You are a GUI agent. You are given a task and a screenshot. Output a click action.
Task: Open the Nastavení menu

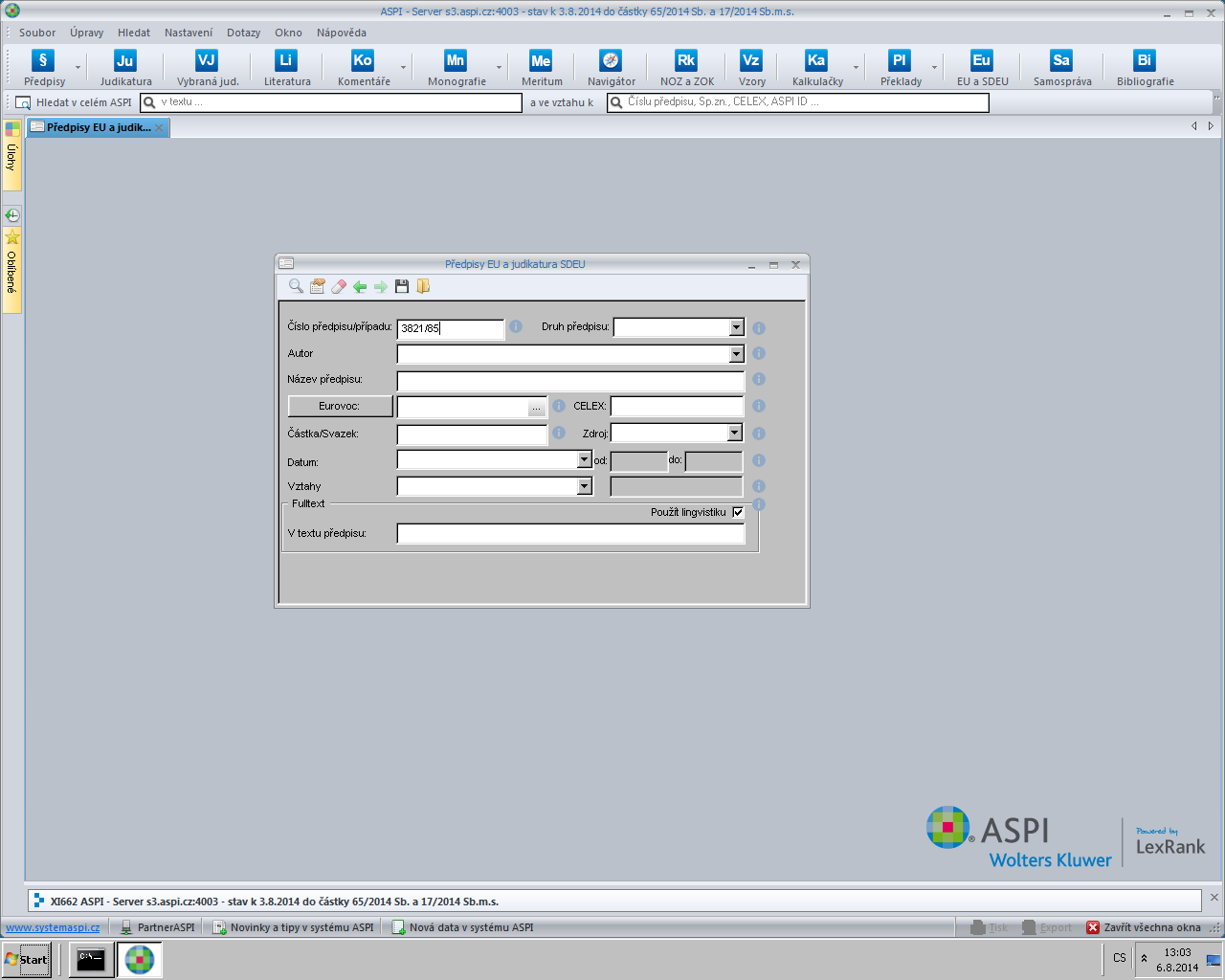pyautogui.click(x=189, y=33)
